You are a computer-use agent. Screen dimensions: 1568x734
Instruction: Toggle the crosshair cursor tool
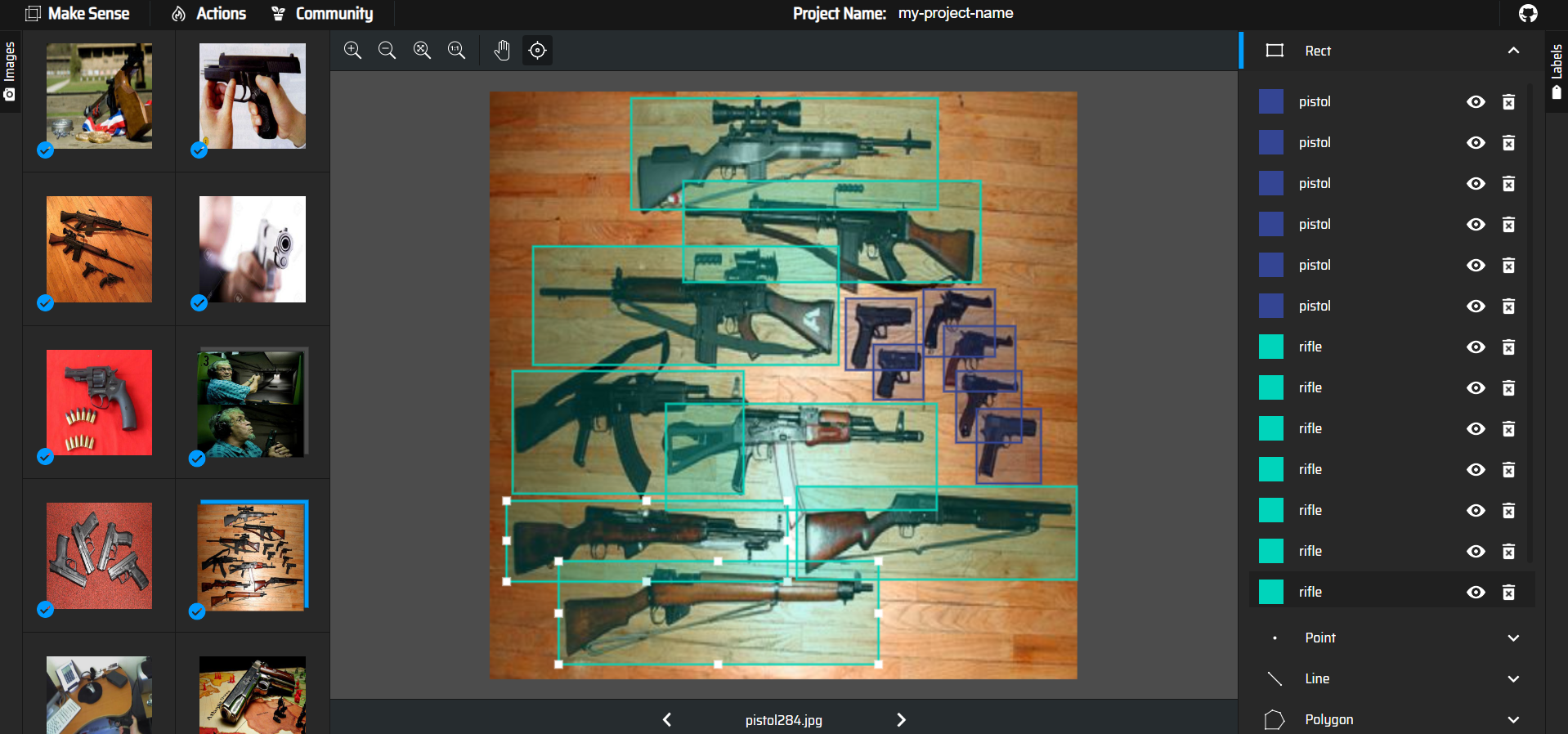[537, 51]
